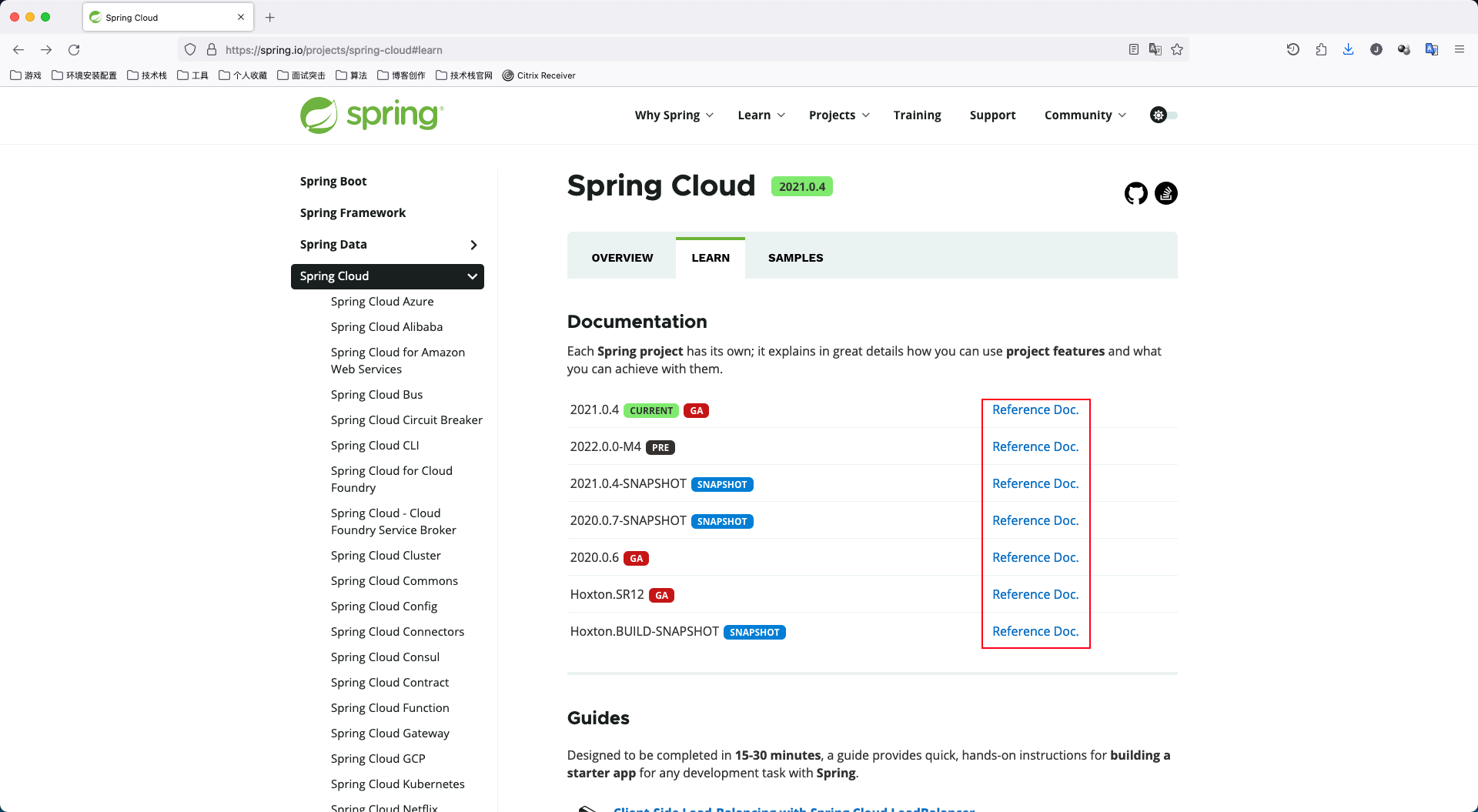Open the Support navigation link

click(x=992, y=115)
